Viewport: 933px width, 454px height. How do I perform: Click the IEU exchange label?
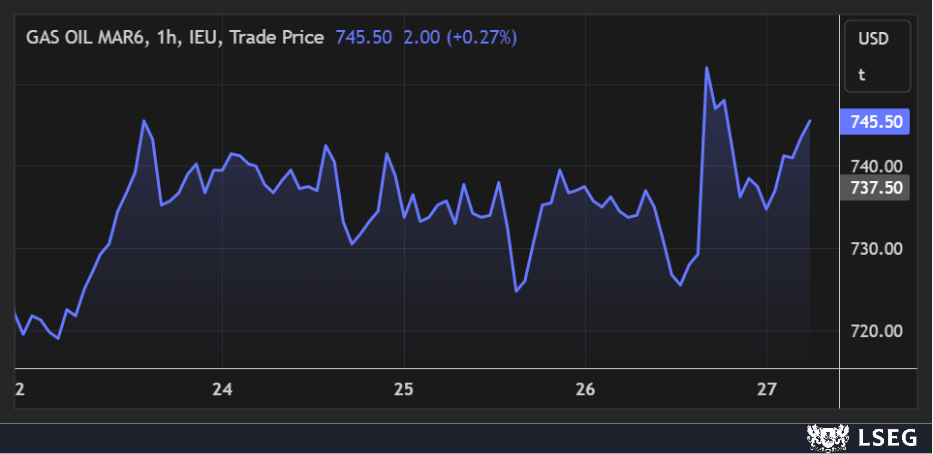tap(203, 38)
